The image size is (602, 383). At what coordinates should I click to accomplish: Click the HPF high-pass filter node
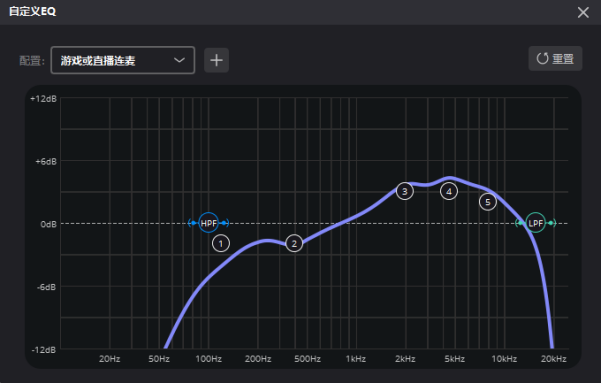[x=208, y=223]
